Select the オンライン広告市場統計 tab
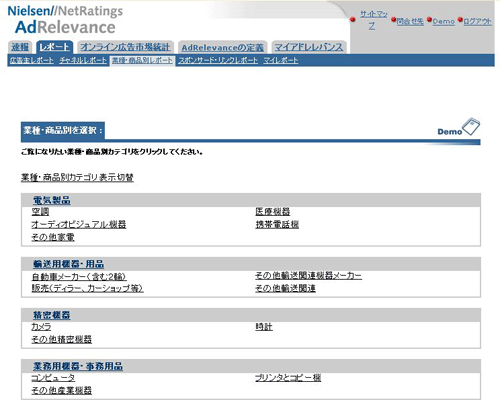500x402 pixels. click(125, 47)
